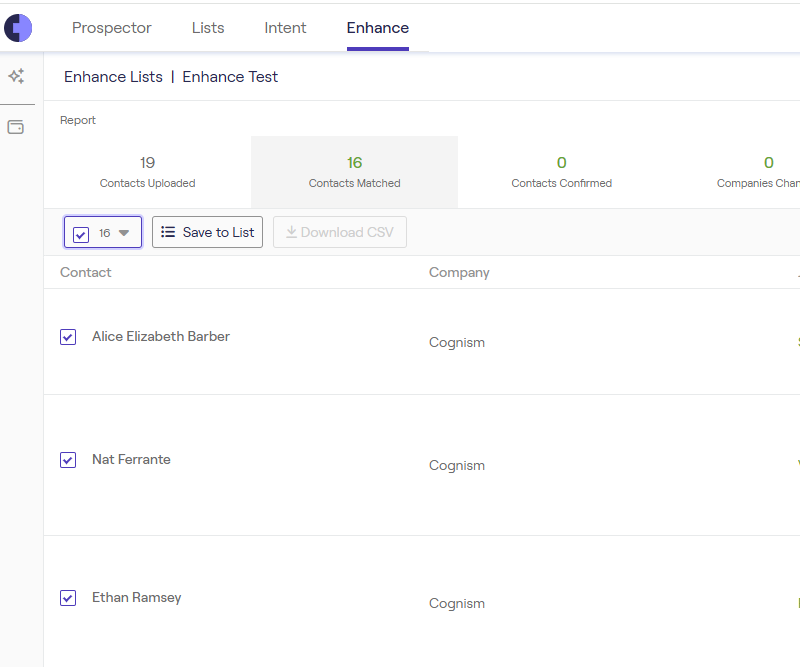Show the 19 Contacts Uploaded report
800x667 pixels.
point(147,172)
